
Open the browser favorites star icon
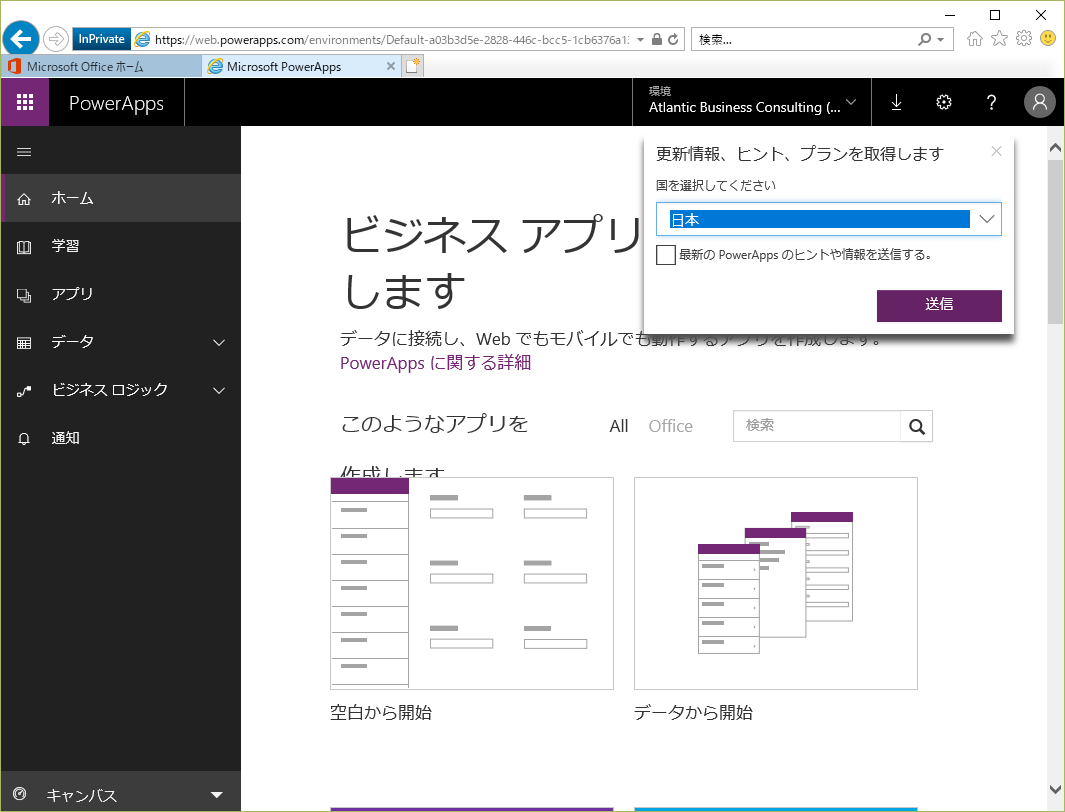(999, 39)
